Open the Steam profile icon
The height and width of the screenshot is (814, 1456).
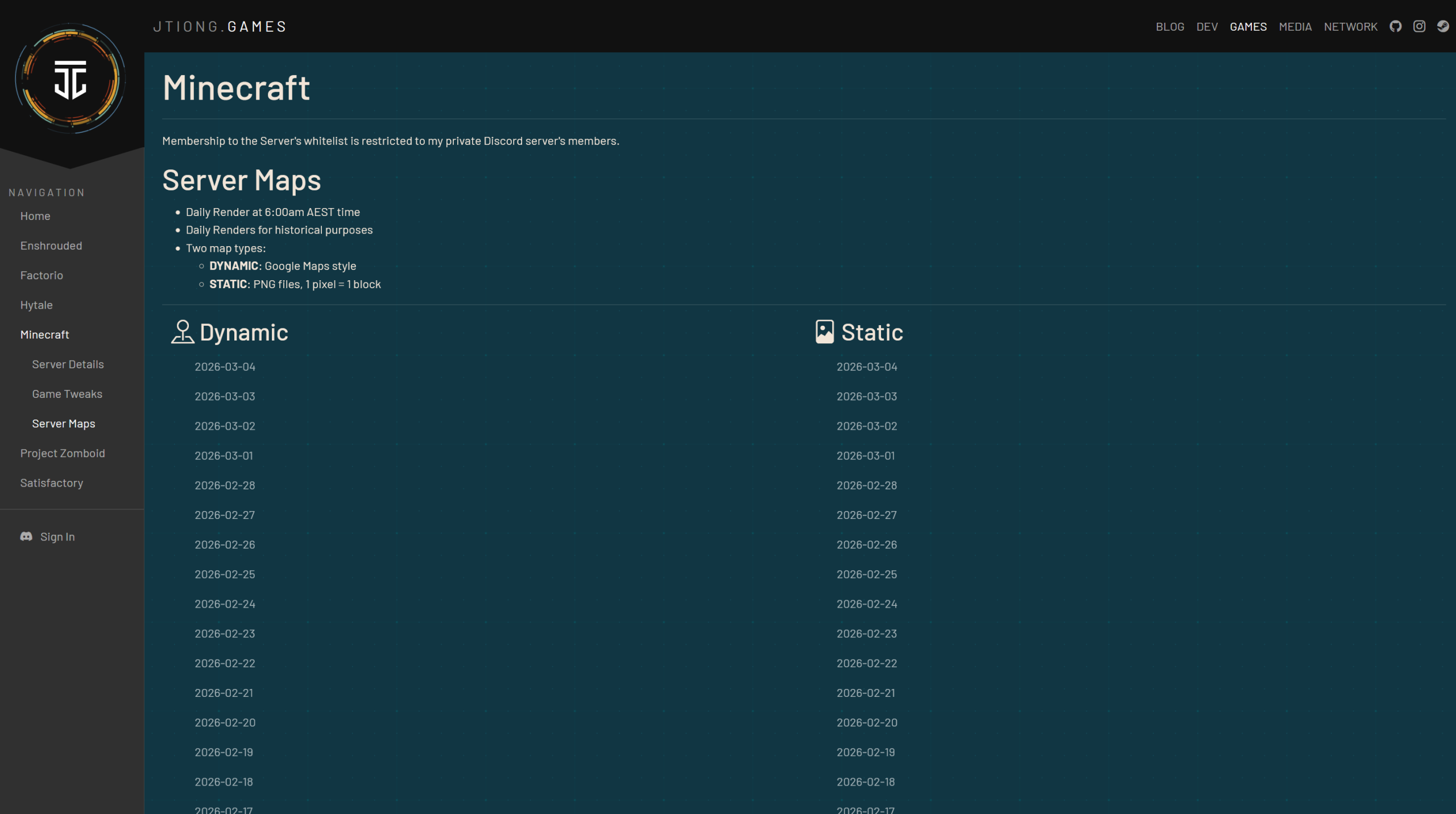[x=1443, y=27]
